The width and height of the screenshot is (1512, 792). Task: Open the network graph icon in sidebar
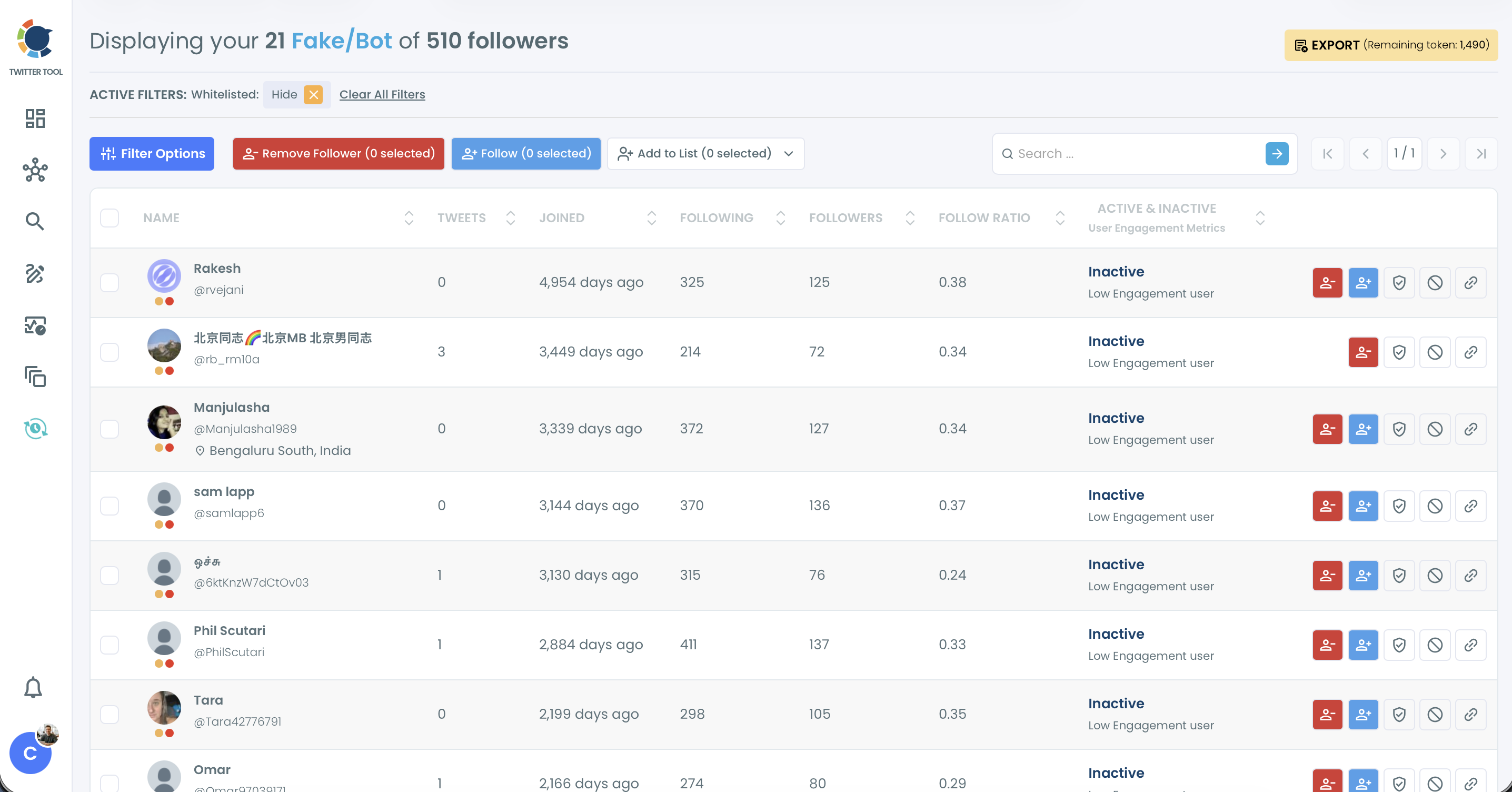click(x=35, y=170)
